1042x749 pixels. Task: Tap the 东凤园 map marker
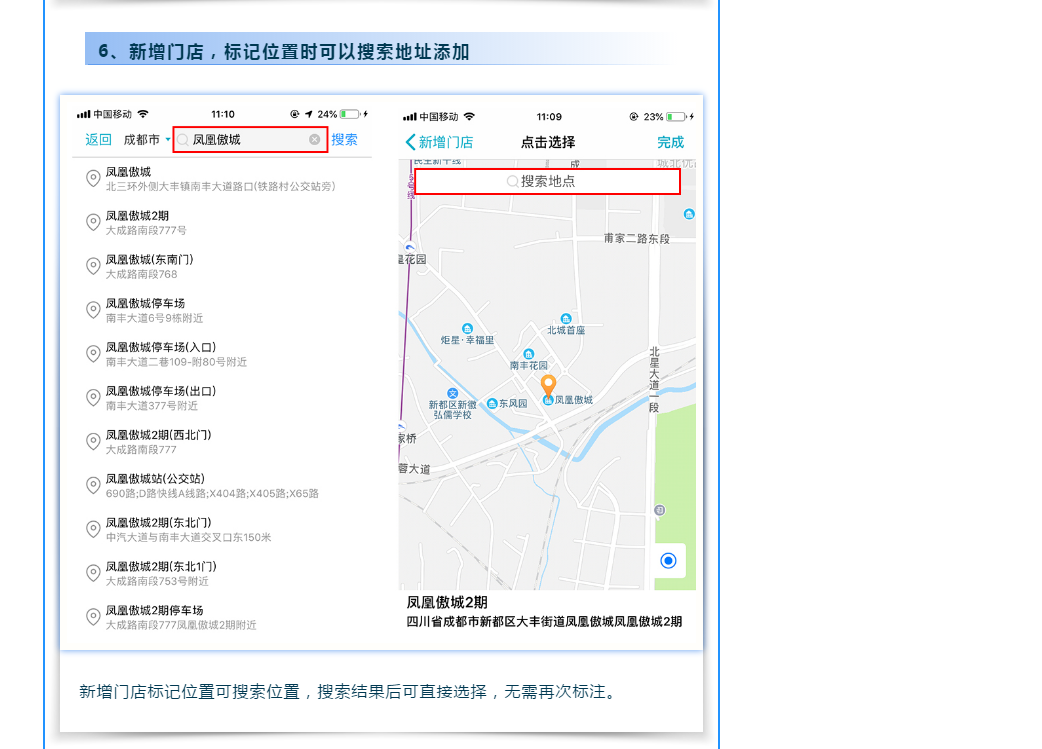tap(492, 403)
